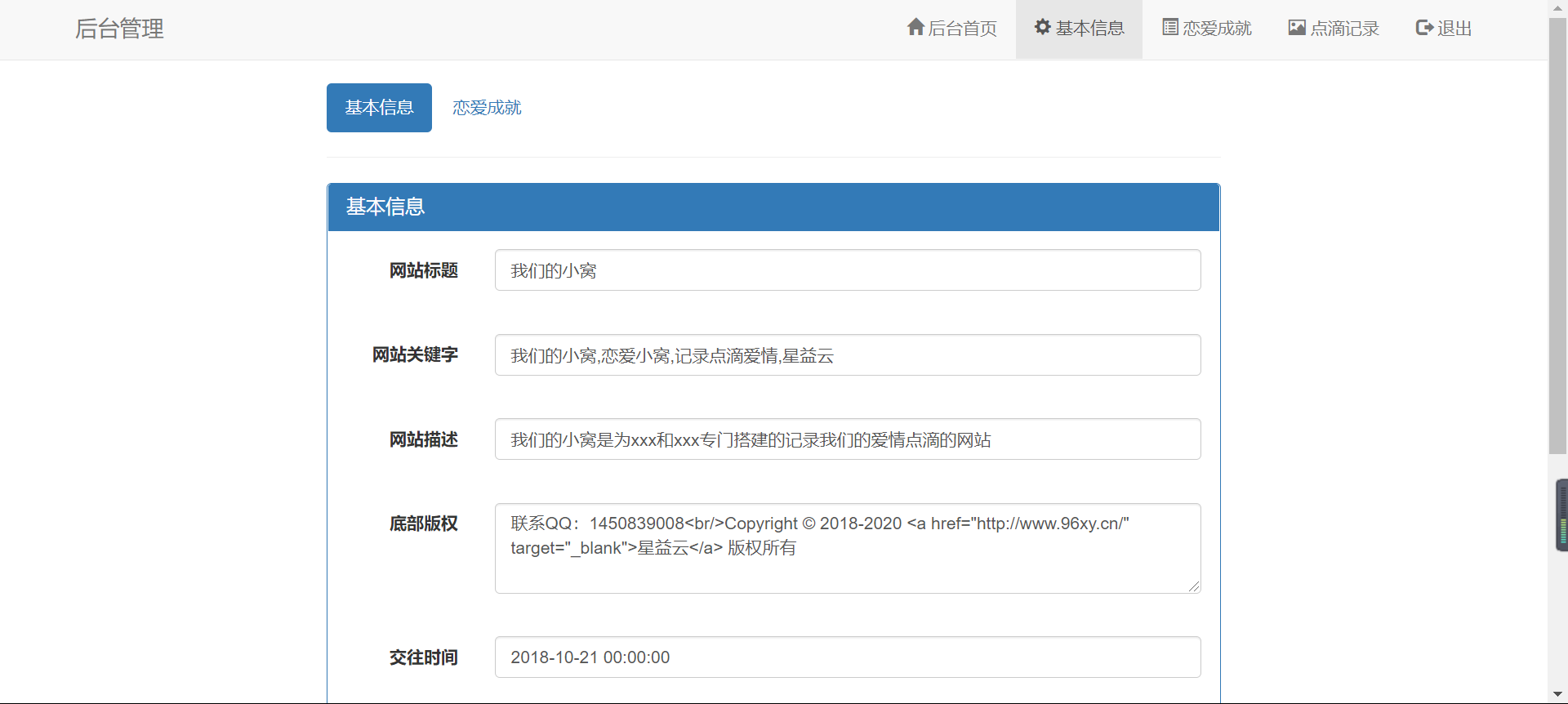Select the blue 基本信息 pill tab
Image resolution: width=1568 pixels, height=704 pixels.
pyautogui.click(x=379, y=108)
